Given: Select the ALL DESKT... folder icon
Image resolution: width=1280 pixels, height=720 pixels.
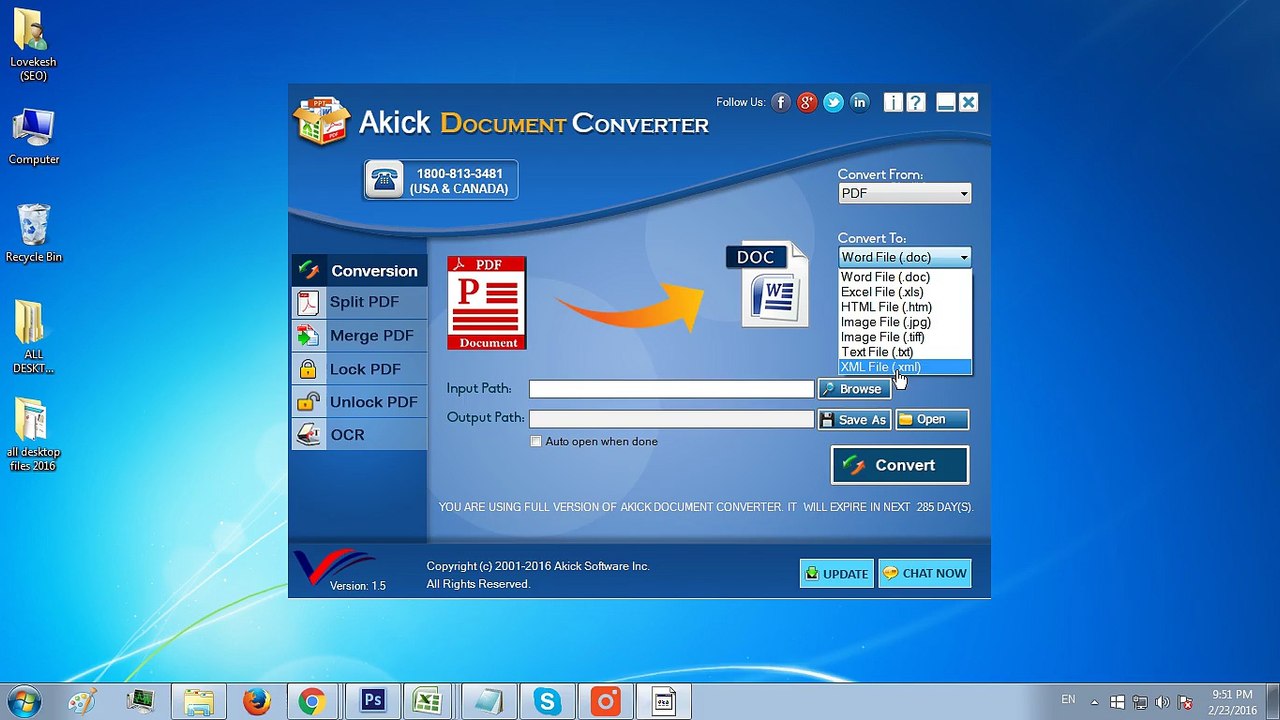Looking at the screenshot, I should click(33, 337).
